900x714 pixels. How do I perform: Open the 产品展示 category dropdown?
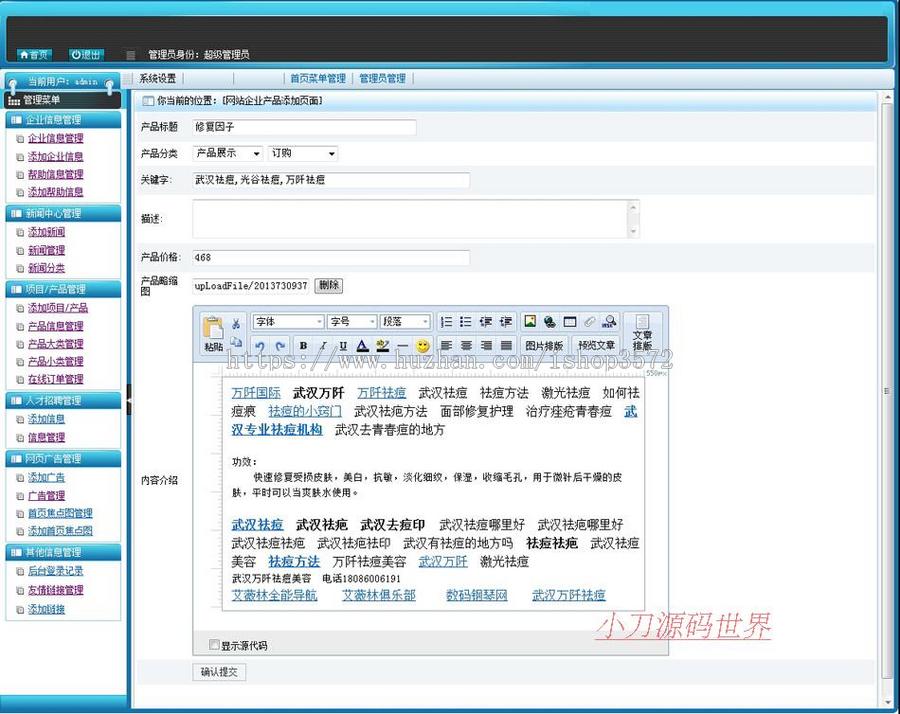point(227,153)
